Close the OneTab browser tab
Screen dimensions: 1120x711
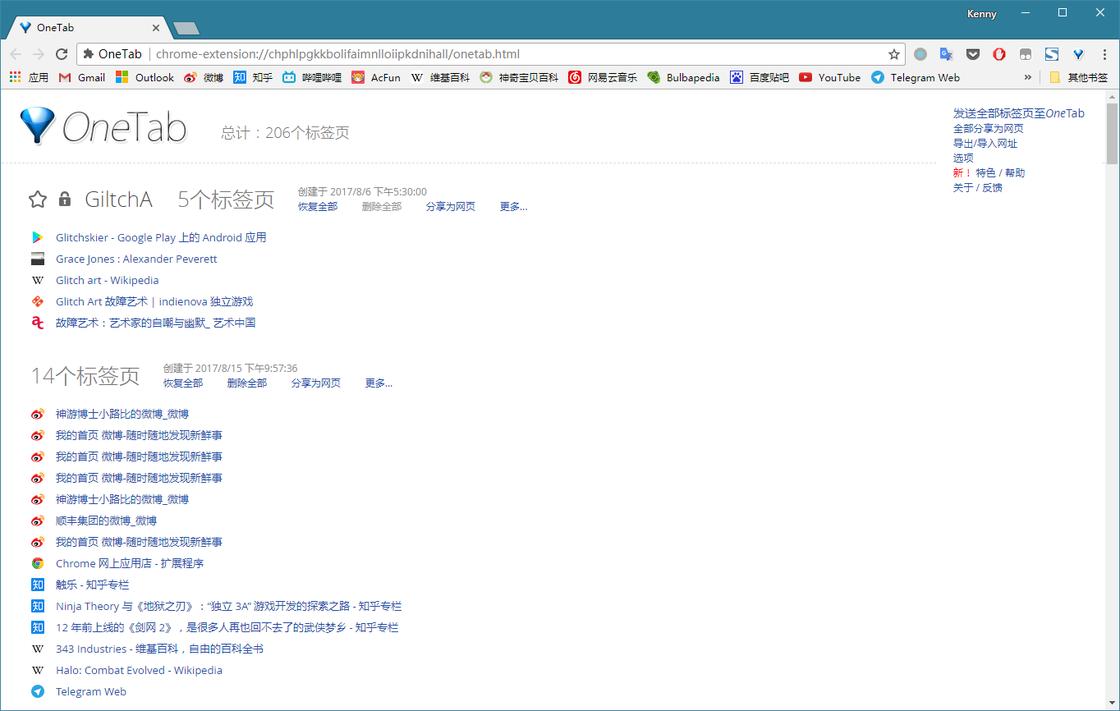(156, 28)
